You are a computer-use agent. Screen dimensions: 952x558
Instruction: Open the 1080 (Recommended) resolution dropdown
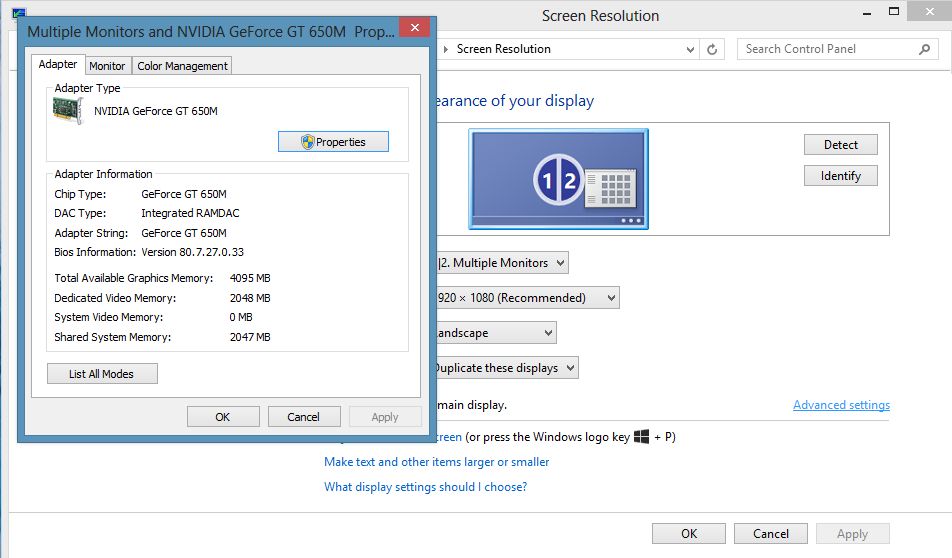click(x=528, y=298)
